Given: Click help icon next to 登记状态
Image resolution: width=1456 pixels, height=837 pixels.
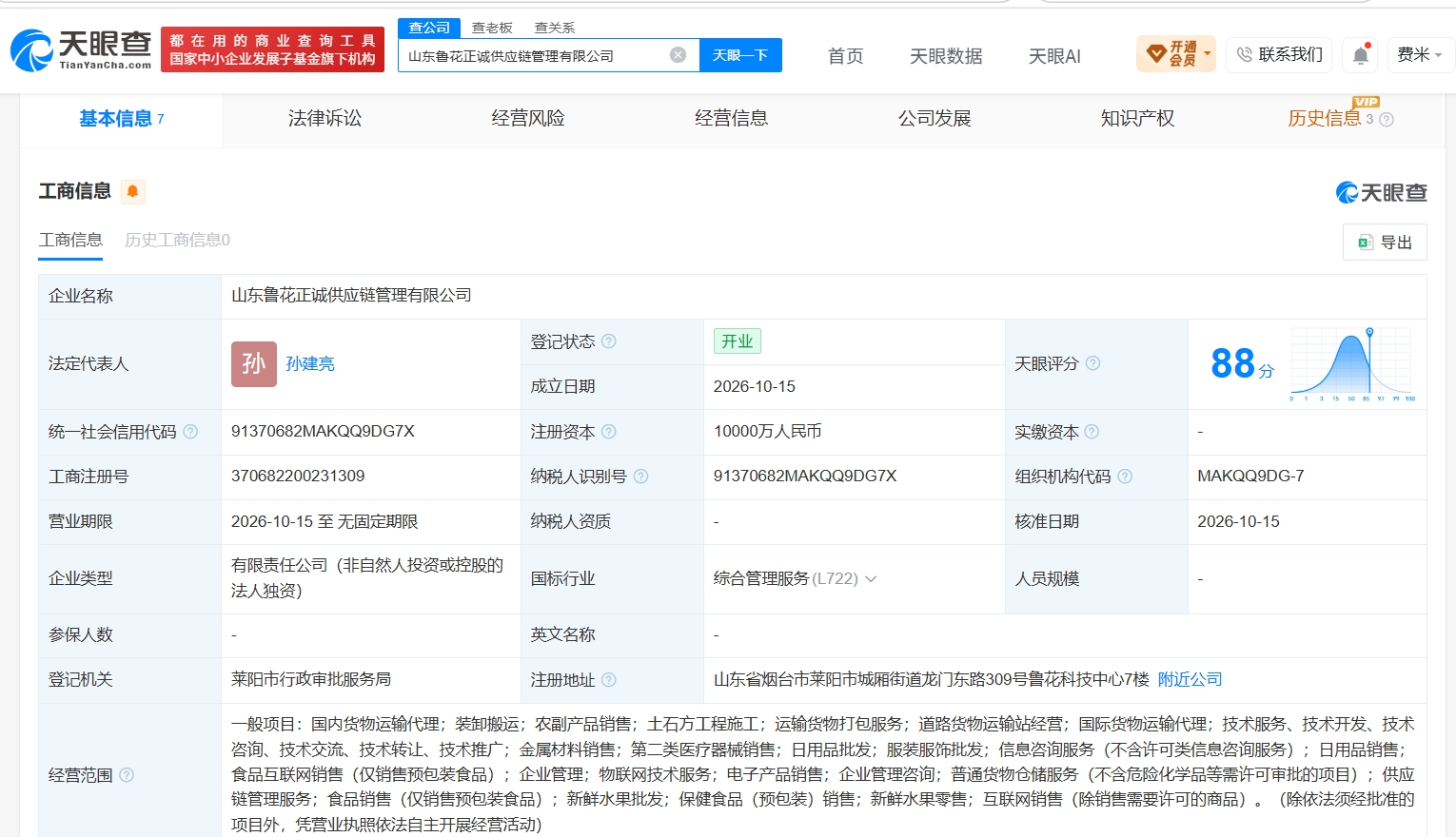Looking at the screenshot, I should pos(609,341).
